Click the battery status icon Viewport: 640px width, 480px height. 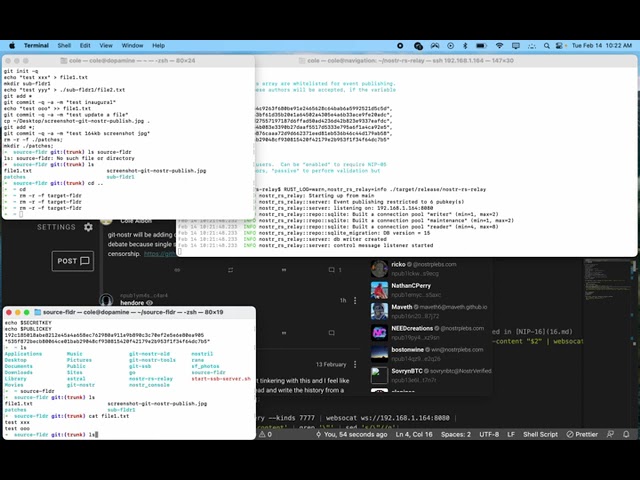481,46
